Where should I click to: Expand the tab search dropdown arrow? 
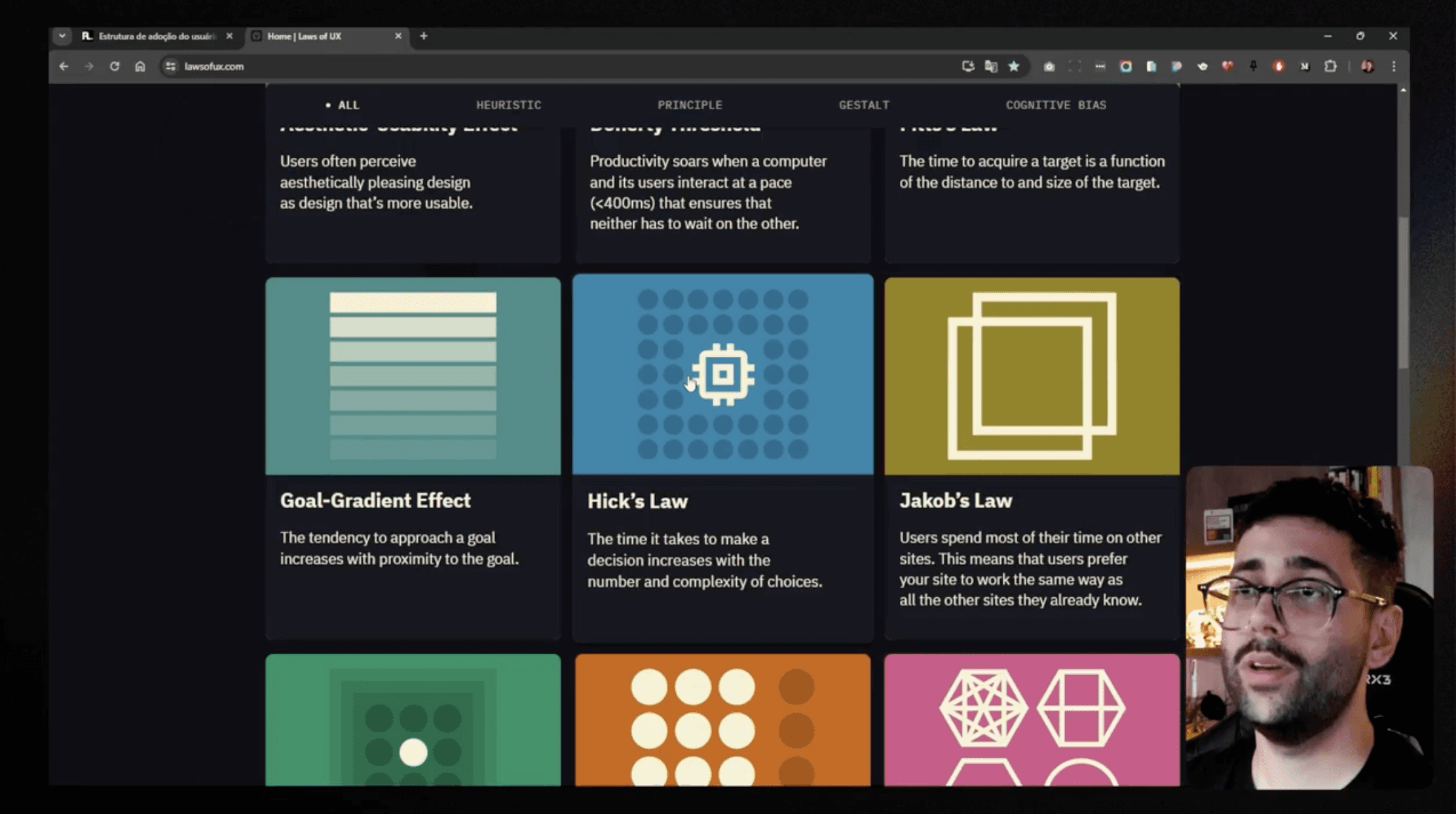tap(62, 36)
